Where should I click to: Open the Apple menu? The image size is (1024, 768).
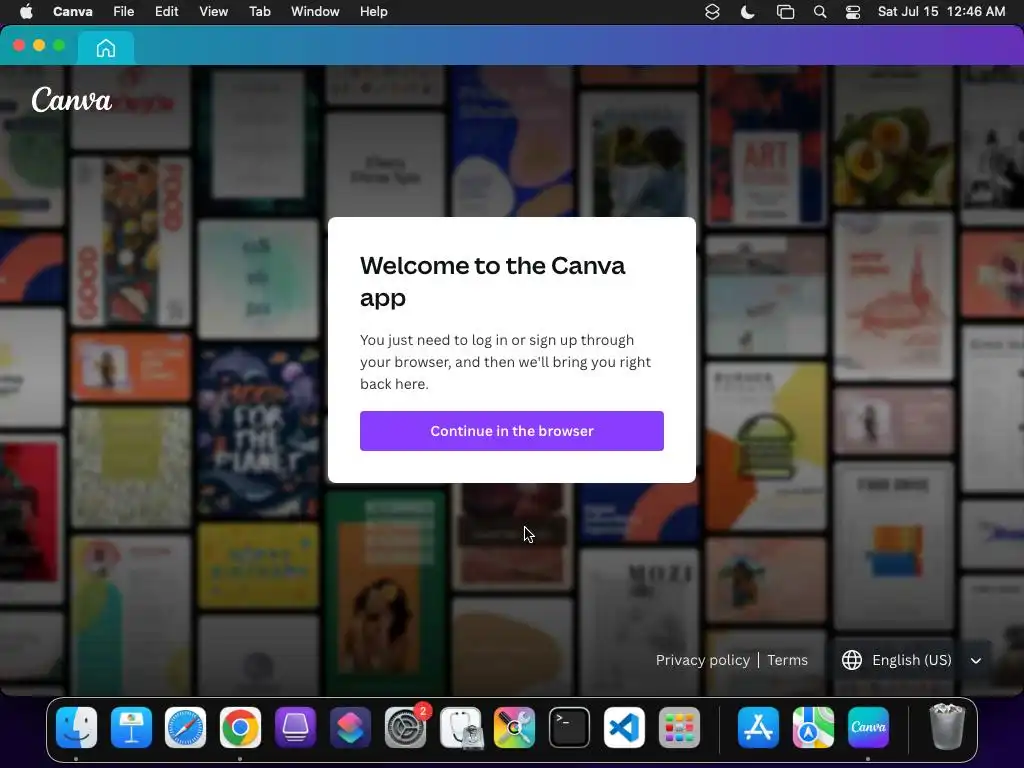click(26, 12)
